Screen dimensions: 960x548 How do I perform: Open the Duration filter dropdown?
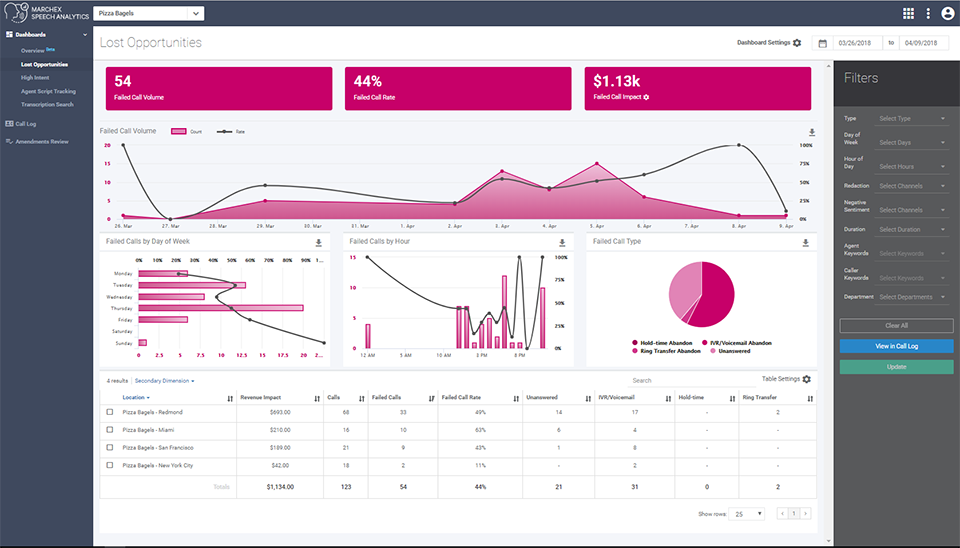(x=912, y=230)
